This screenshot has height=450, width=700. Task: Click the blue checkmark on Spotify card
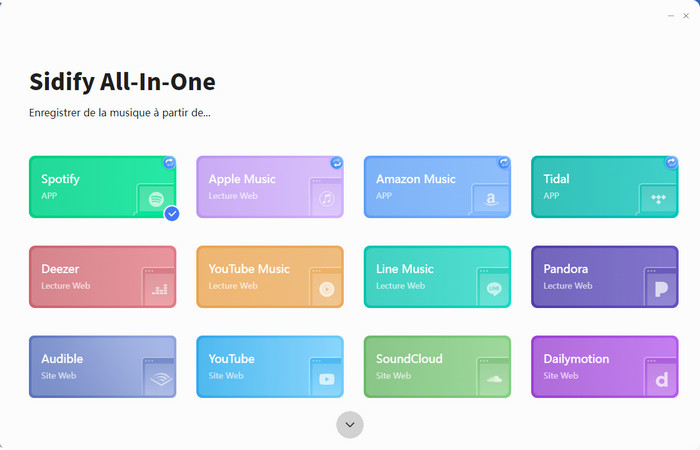(x=171, y=213)
